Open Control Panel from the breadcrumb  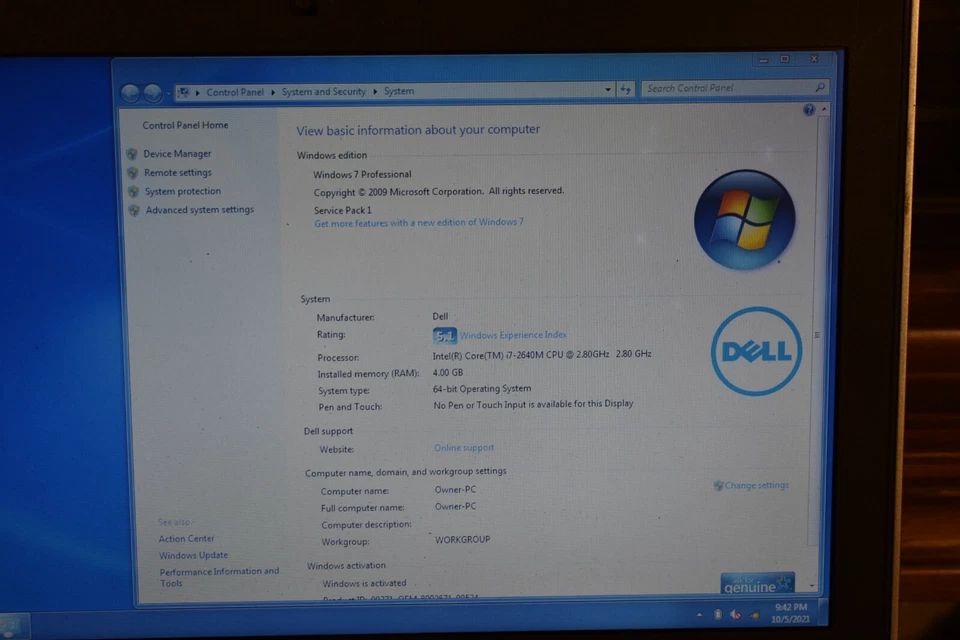pyautogui.click(x=234, y=91)
